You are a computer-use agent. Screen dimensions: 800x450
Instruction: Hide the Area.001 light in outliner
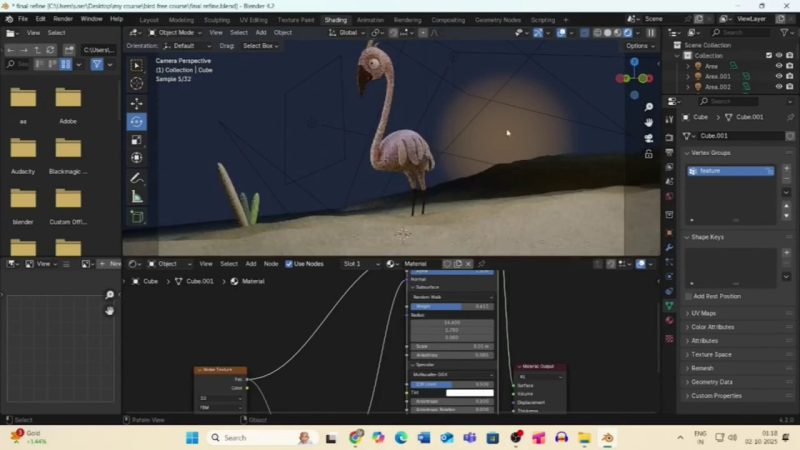(779, 76)
